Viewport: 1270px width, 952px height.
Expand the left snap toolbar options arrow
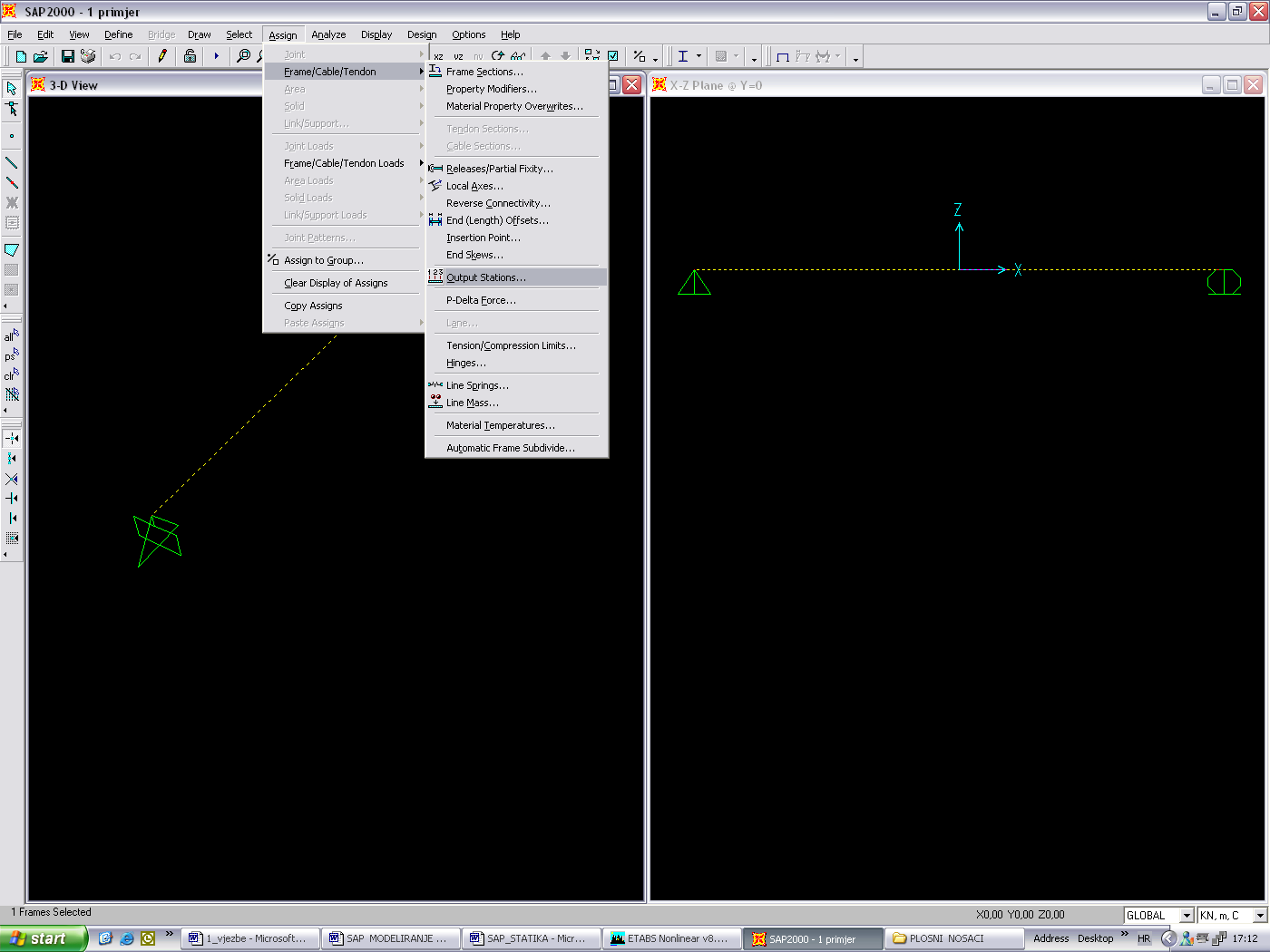click(5, 554)
